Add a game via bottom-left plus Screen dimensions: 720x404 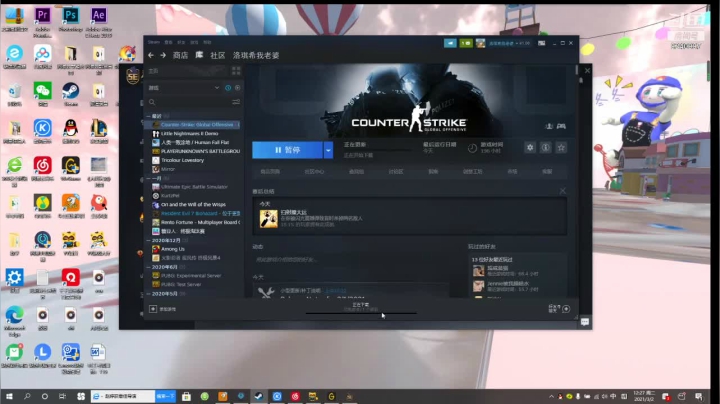[153, 309]
